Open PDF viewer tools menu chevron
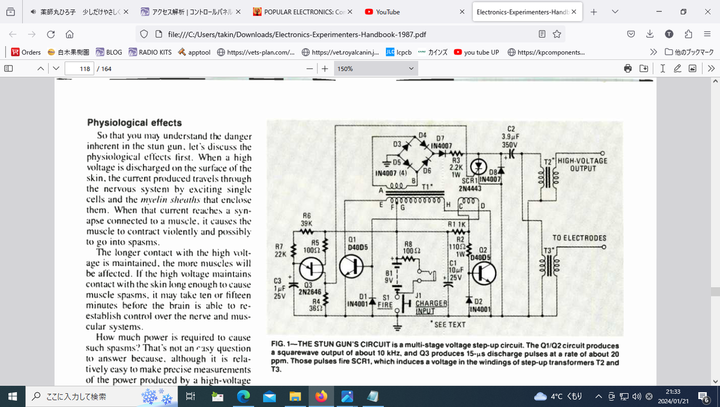The width and height of the screenshot is (720, 407). (x=704, y=68)
